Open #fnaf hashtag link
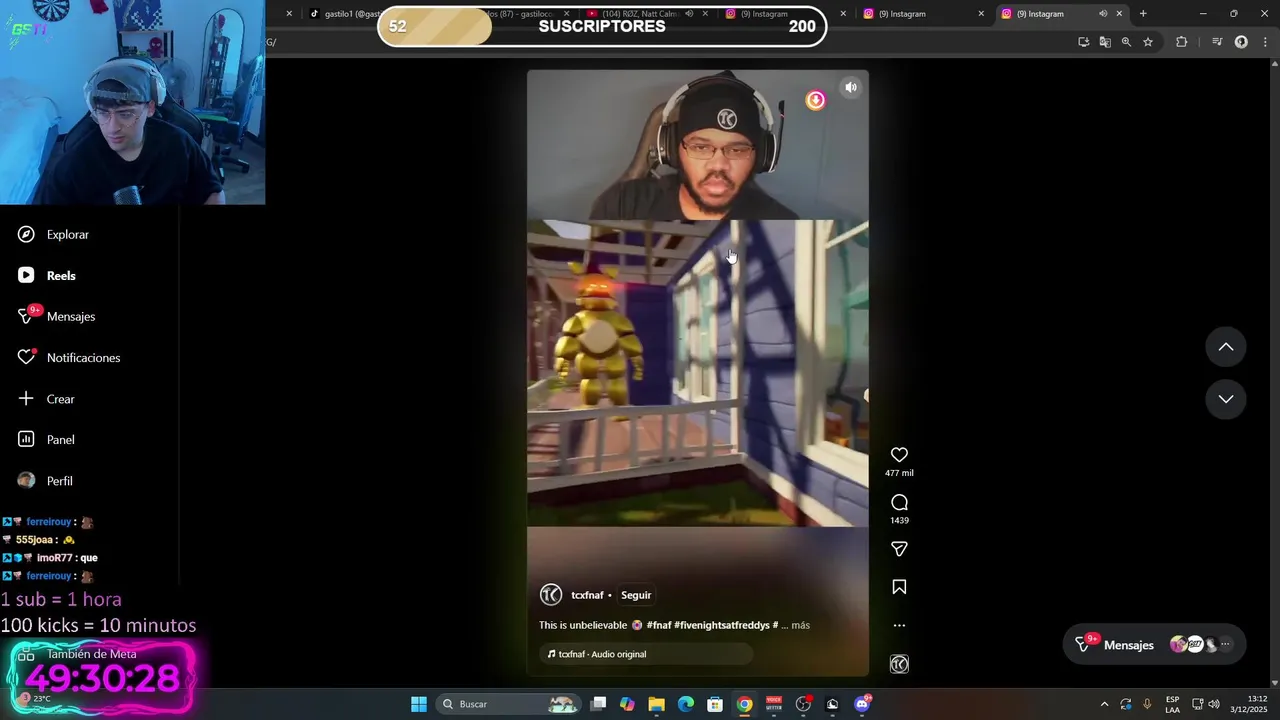 [658, 625]
